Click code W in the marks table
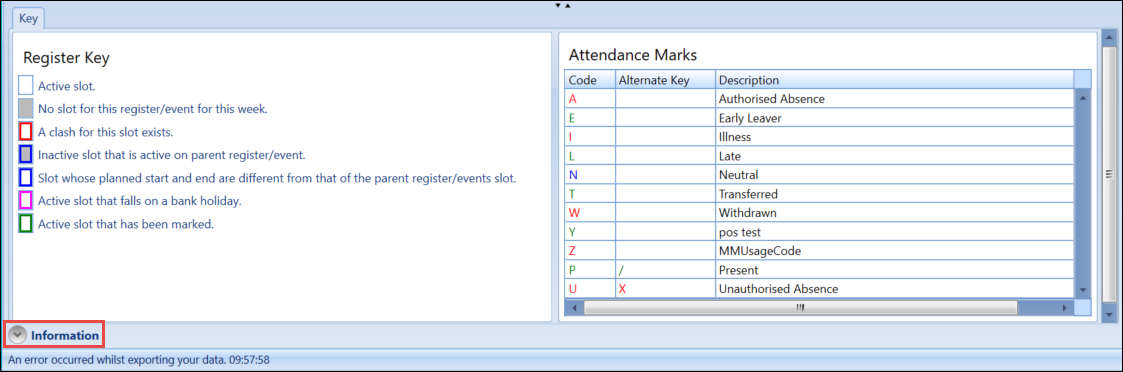The width and height of the screenshot is (1123, 372). tap(574, 213)
